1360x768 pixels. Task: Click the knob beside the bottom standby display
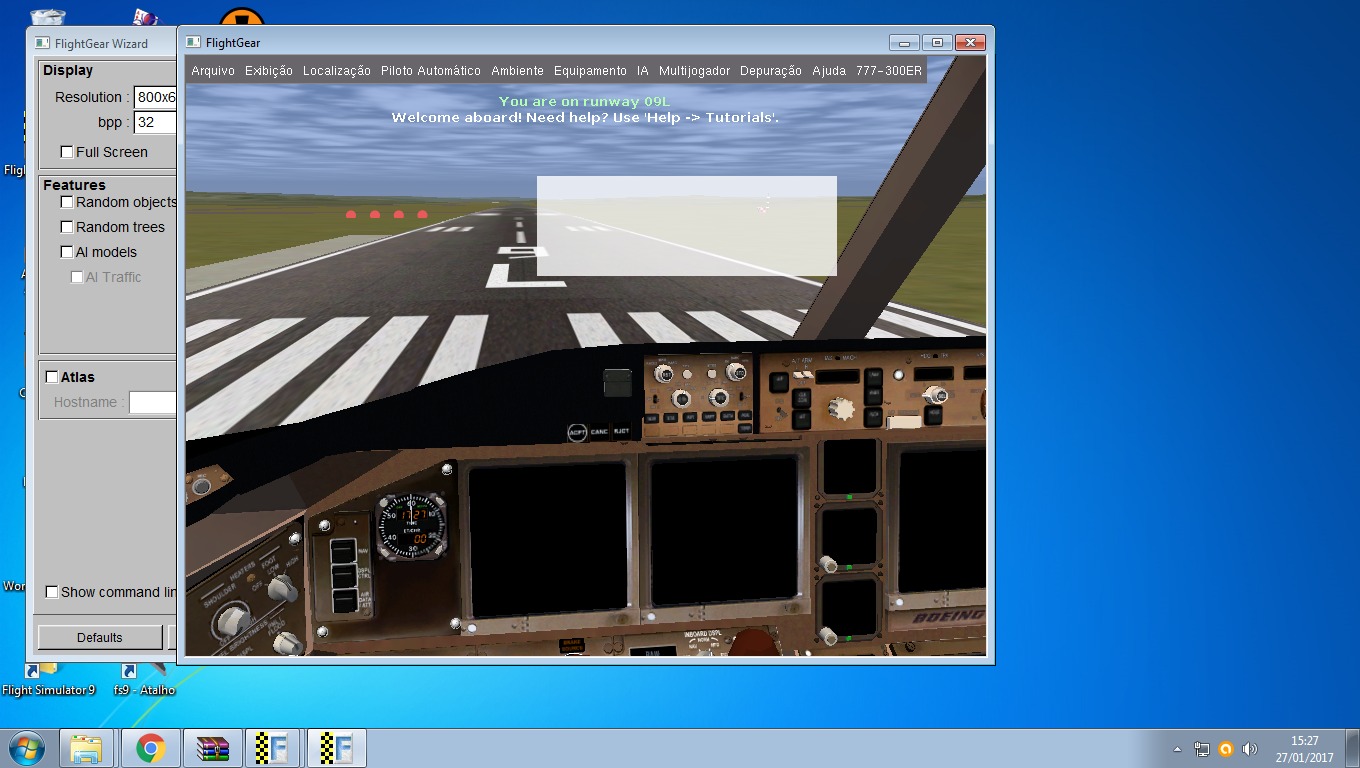[x=828, y=635]
